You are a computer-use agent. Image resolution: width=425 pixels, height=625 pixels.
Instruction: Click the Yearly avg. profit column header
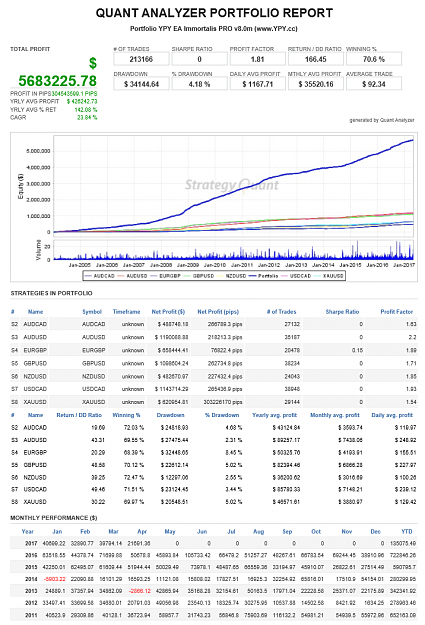tap(274, 415)
